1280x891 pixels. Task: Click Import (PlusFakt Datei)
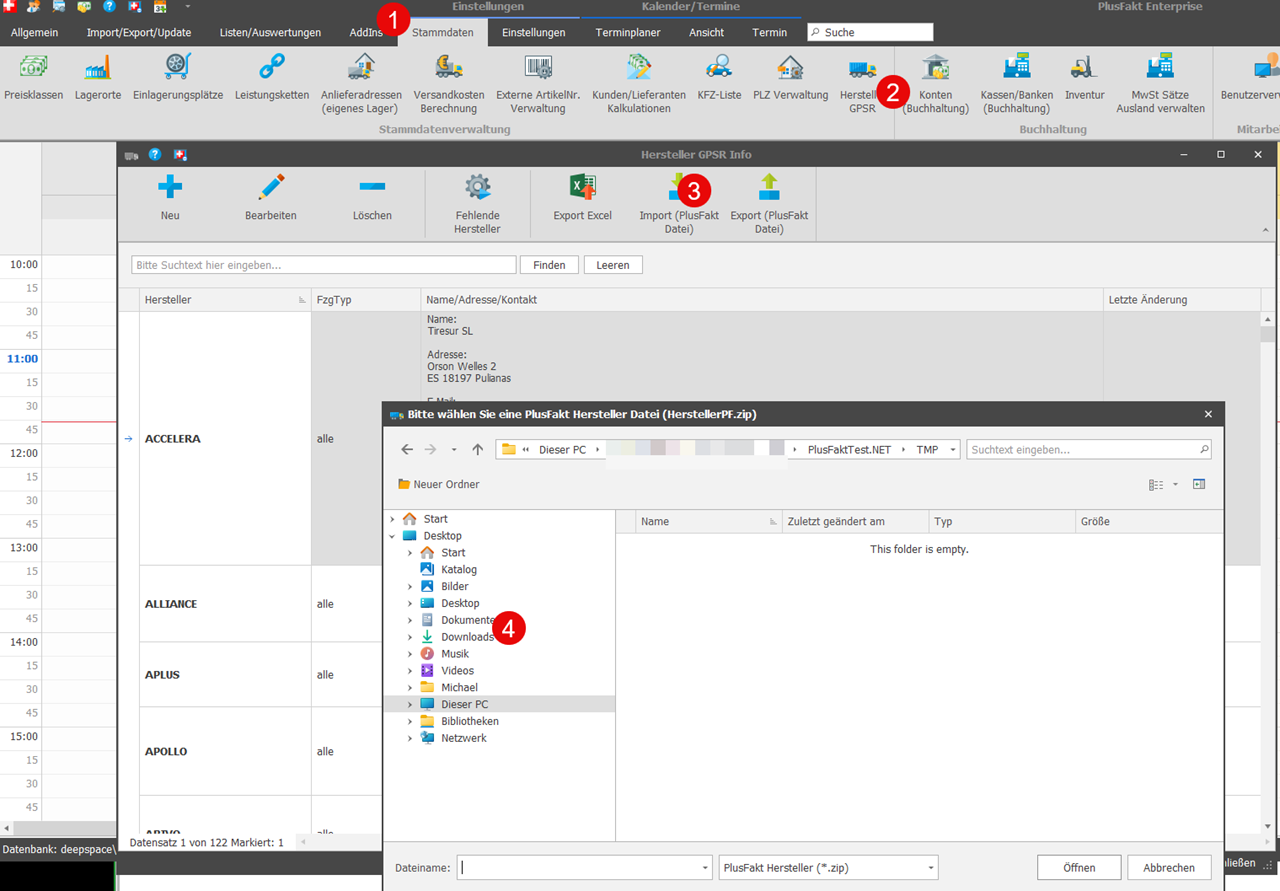[x=679, y=204]
